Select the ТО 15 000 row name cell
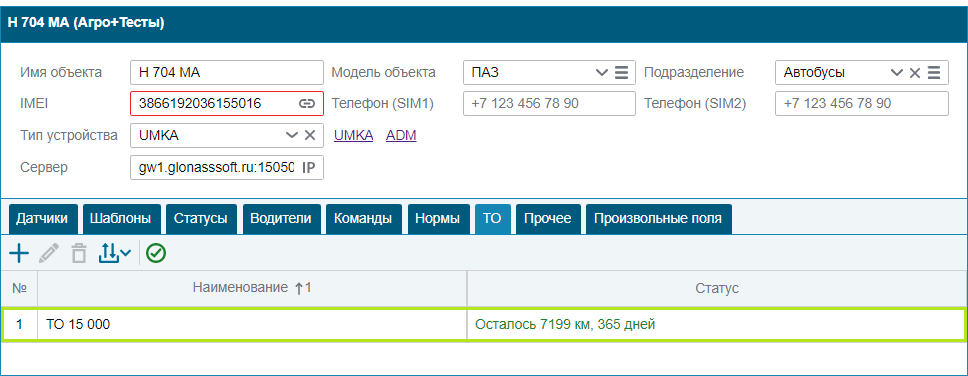This screenshot has width=968, height=376. [252, 324]
